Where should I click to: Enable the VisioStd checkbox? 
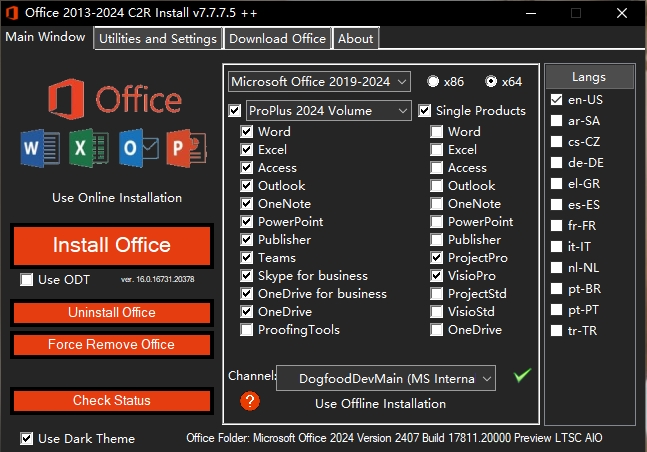[x=437, y=312]
